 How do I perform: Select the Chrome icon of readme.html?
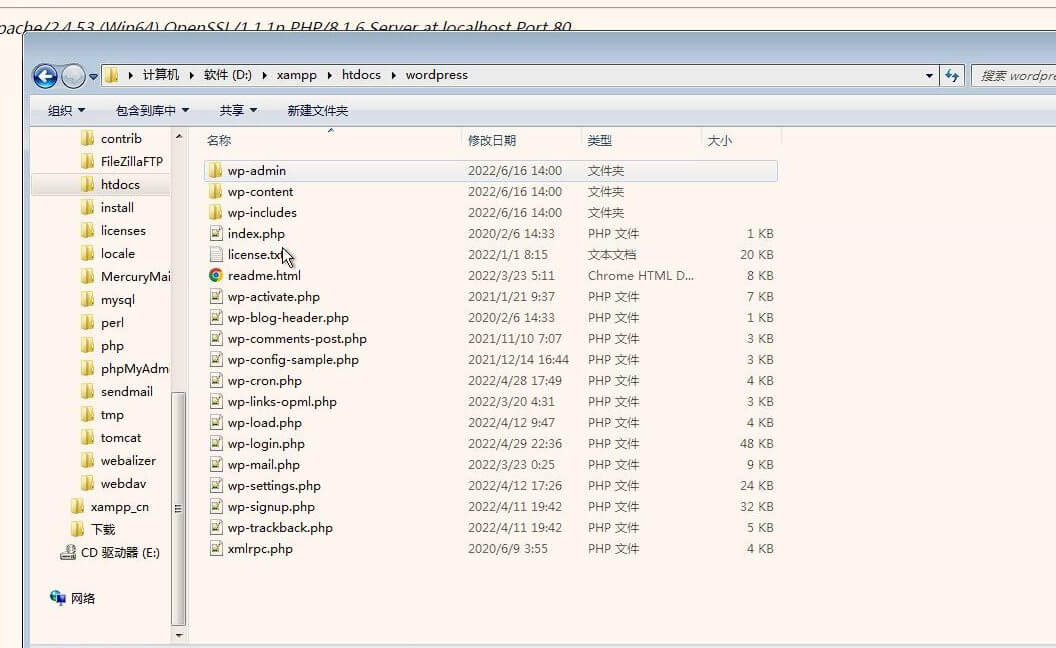216,275
